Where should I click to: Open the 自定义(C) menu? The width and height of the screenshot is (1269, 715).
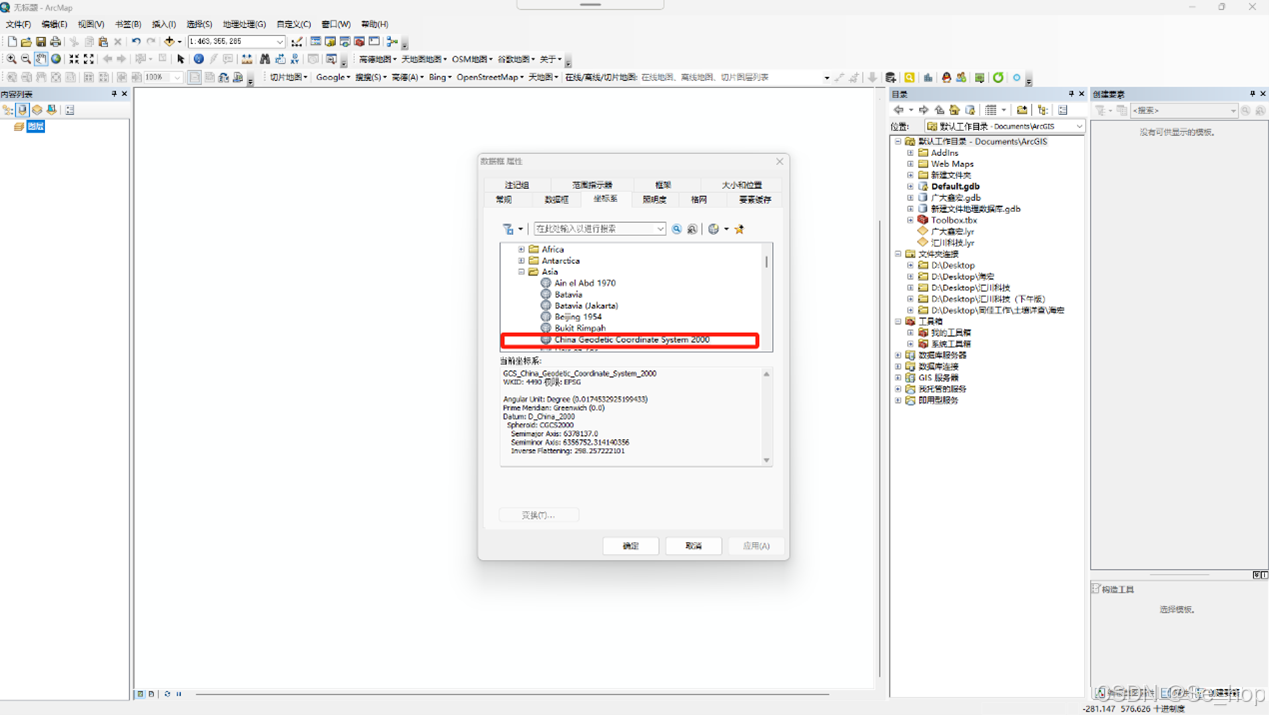coord(293,24)
